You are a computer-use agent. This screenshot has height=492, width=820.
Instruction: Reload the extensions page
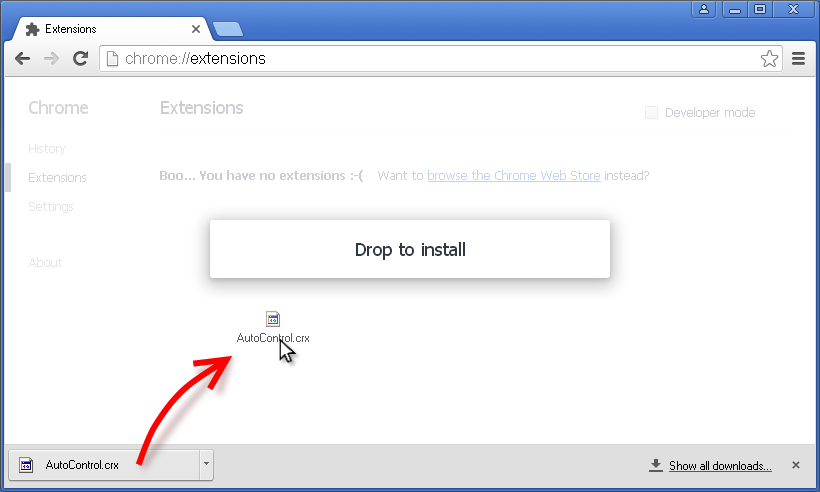click(80, 59)
